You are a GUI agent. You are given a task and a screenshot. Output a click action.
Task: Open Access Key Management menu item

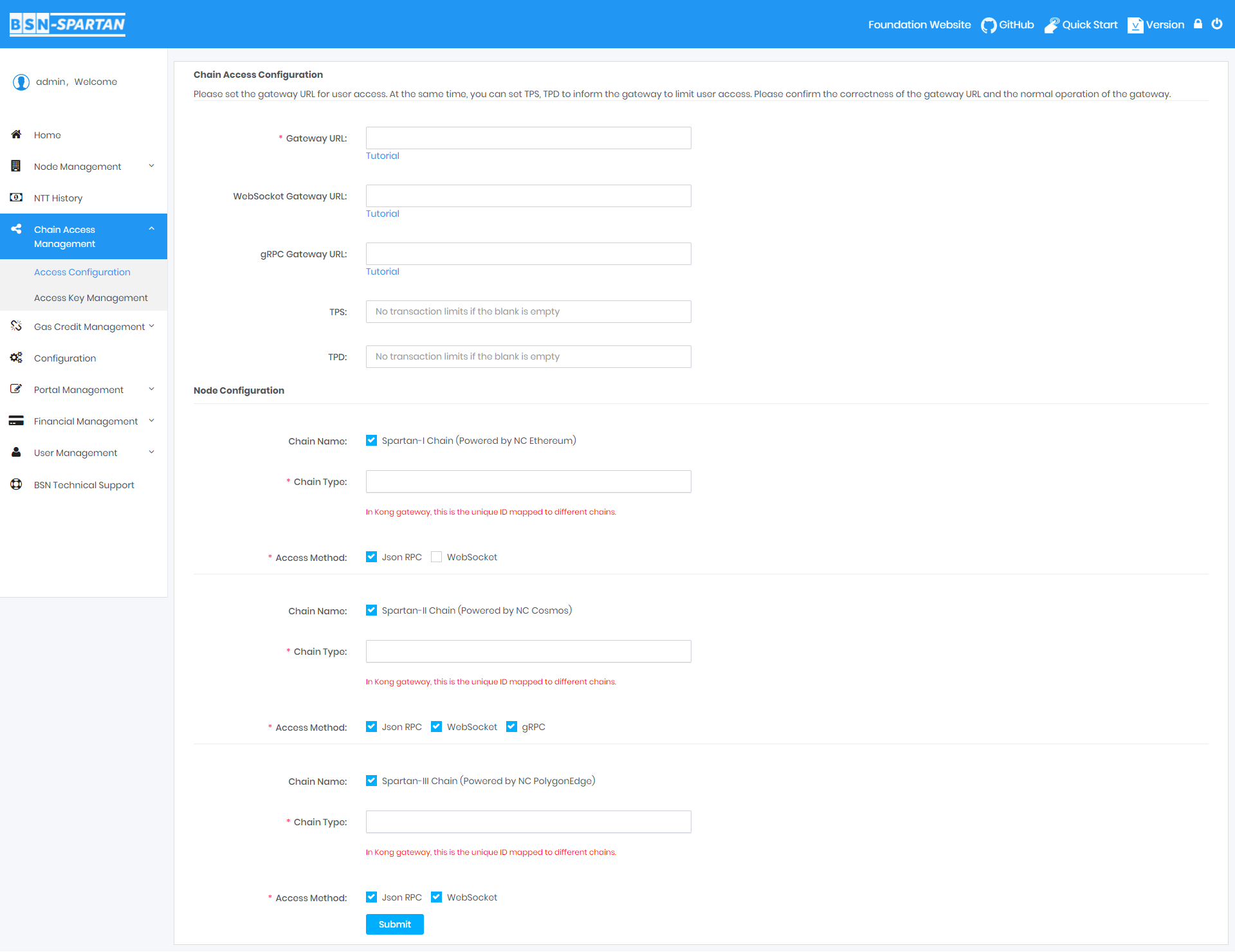[91, 297]
